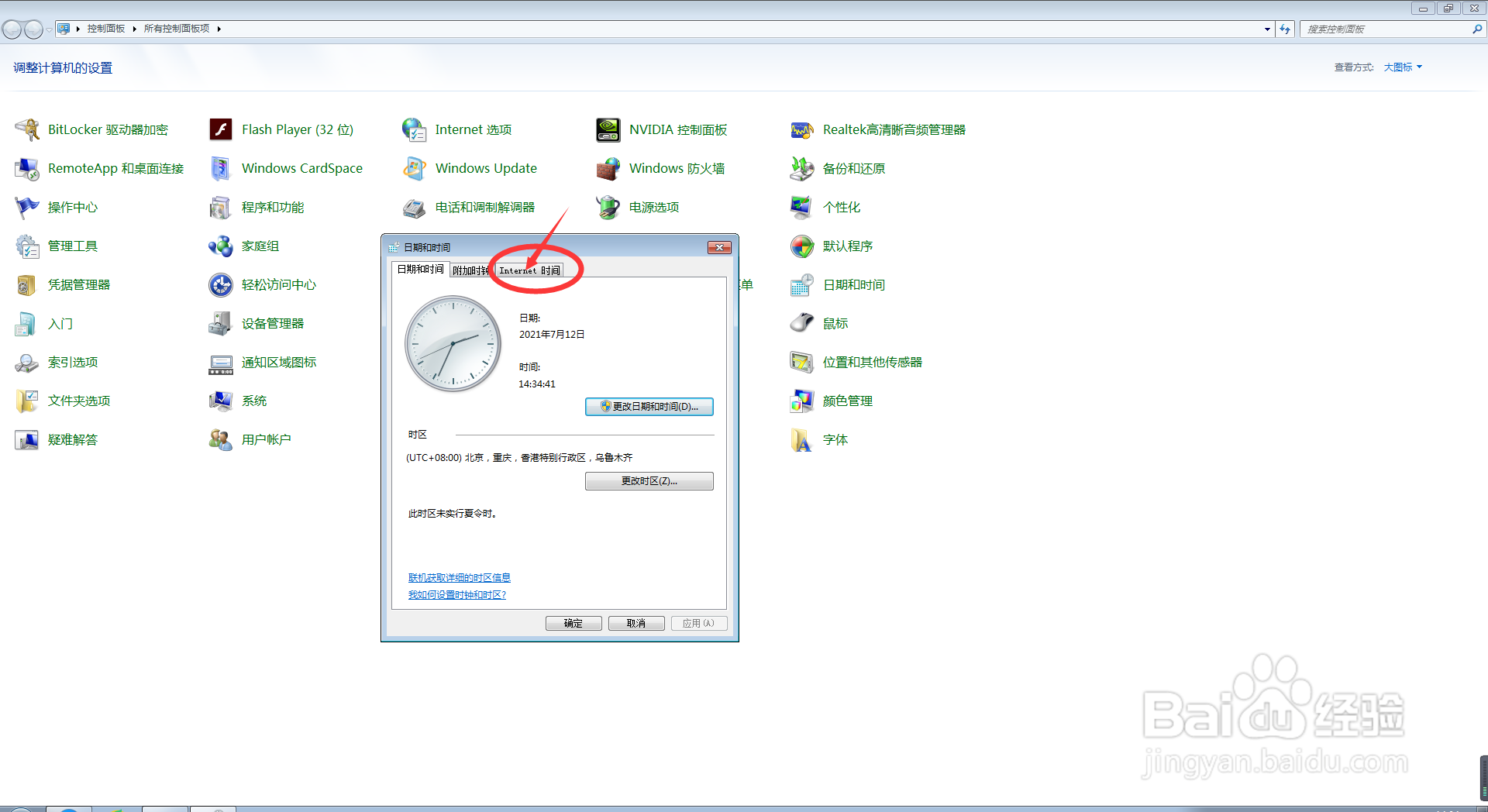1488x812 pixels.
Task: Open 电话和调制解调器 icon
Action: click(x=415, y=207)
